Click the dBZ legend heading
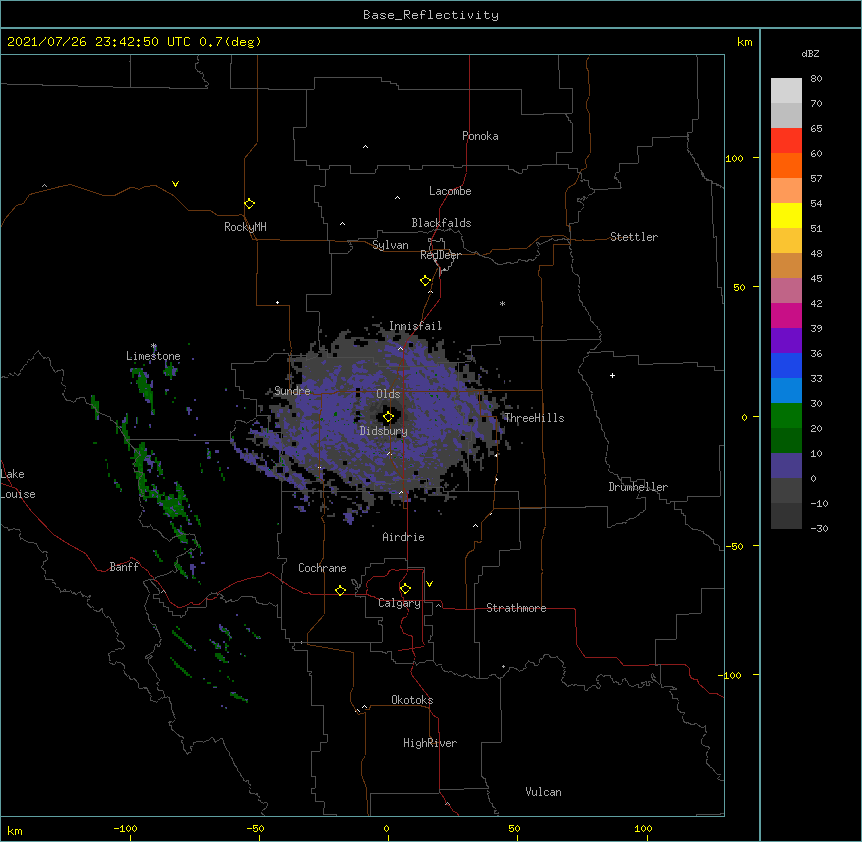The width and height of the screenshot is (862, 842). [x=810, y=54]
